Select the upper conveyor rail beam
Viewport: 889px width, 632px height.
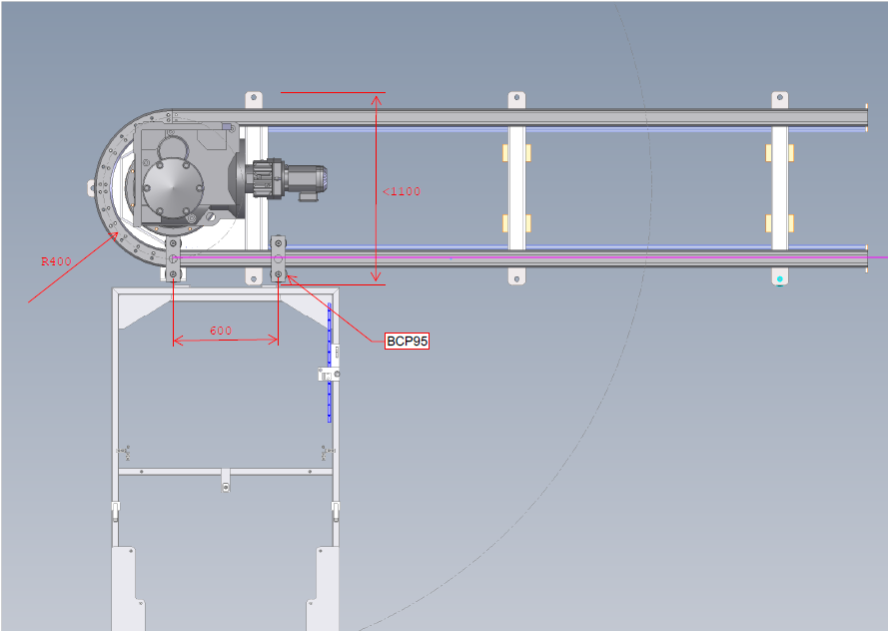[x=520, y=117]
